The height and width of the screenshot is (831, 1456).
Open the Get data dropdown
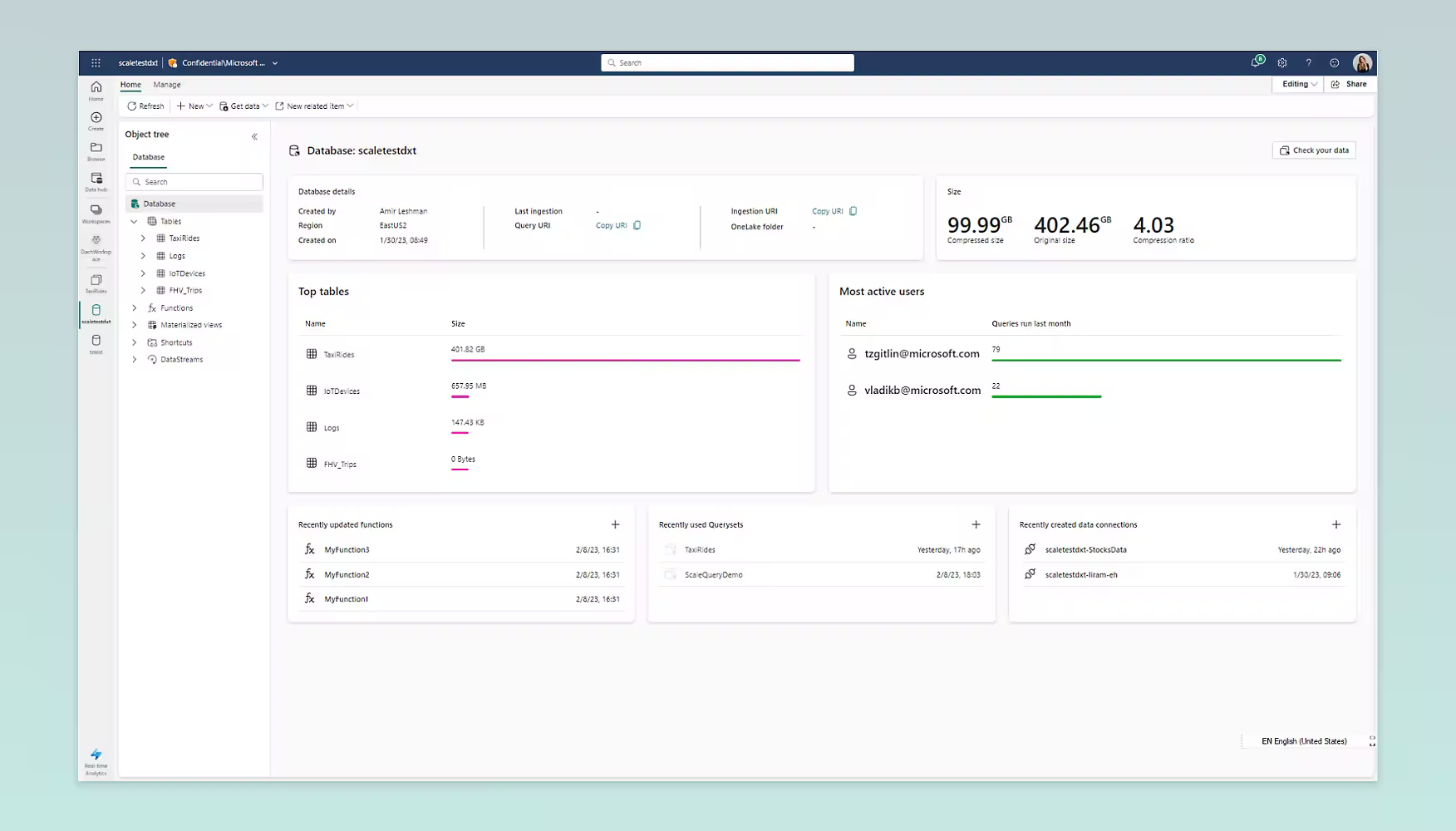click(x=243, y=106)
